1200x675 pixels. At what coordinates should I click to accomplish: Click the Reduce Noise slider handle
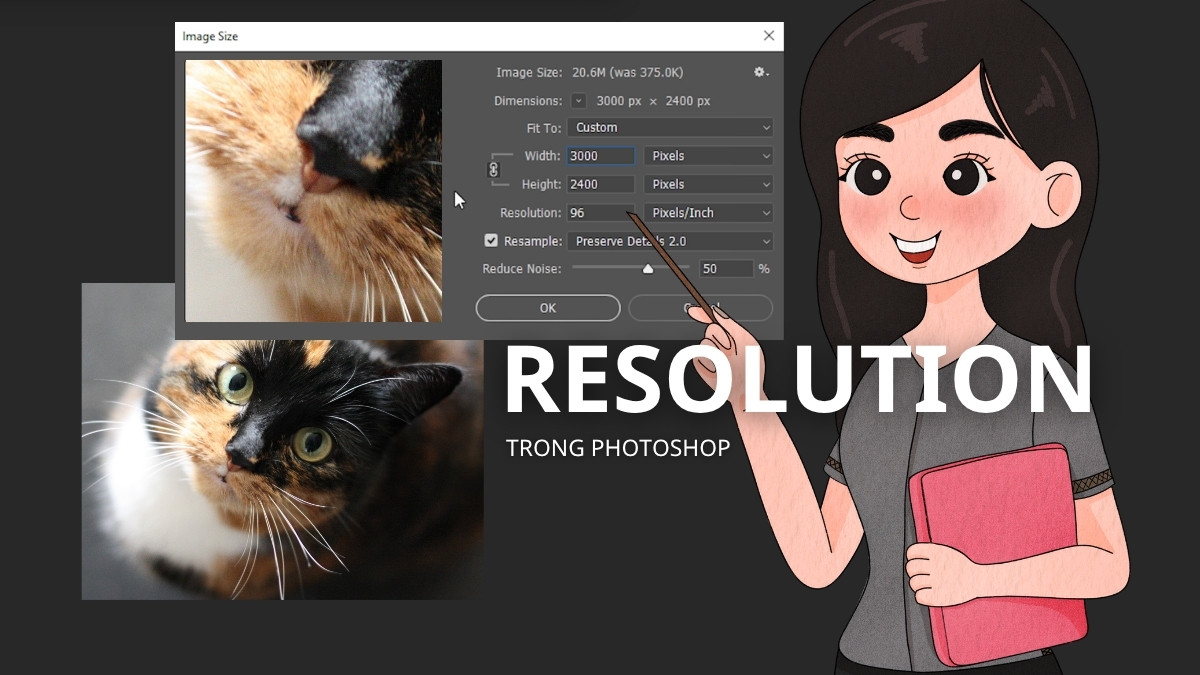[x=648, y=268]
